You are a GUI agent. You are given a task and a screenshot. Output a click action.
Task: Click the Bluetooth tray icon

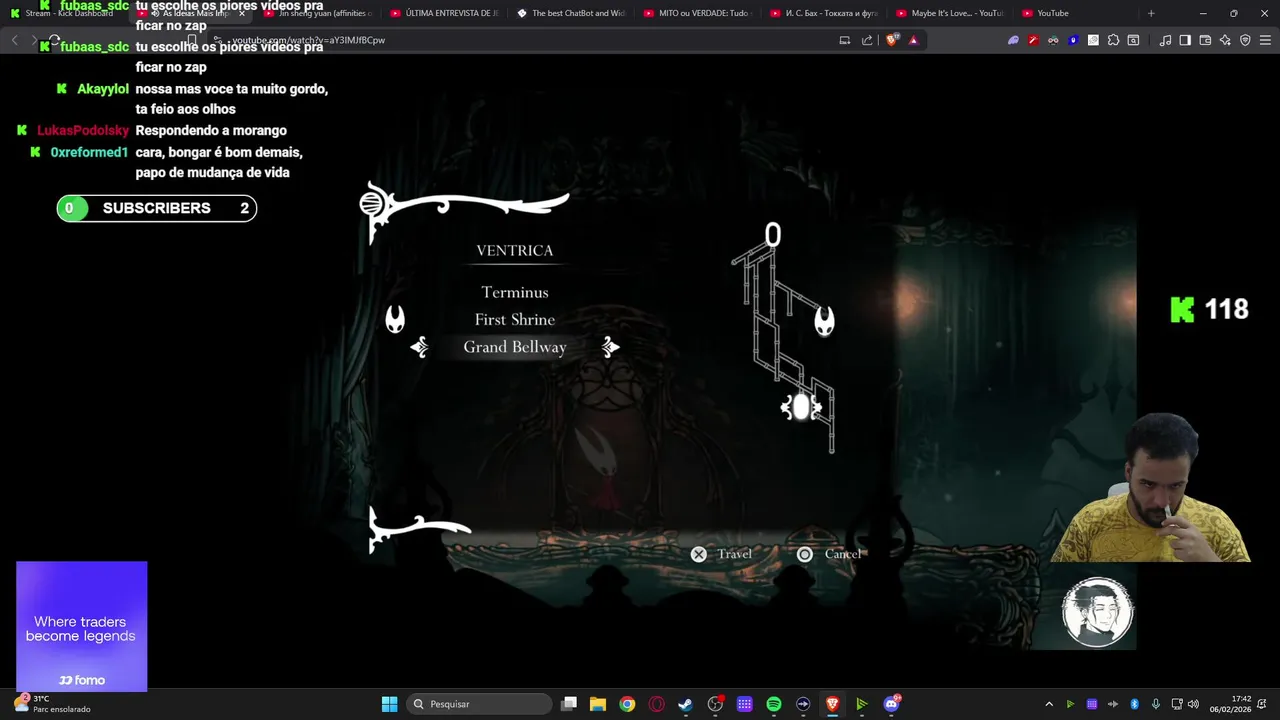tap(1134, 704)
